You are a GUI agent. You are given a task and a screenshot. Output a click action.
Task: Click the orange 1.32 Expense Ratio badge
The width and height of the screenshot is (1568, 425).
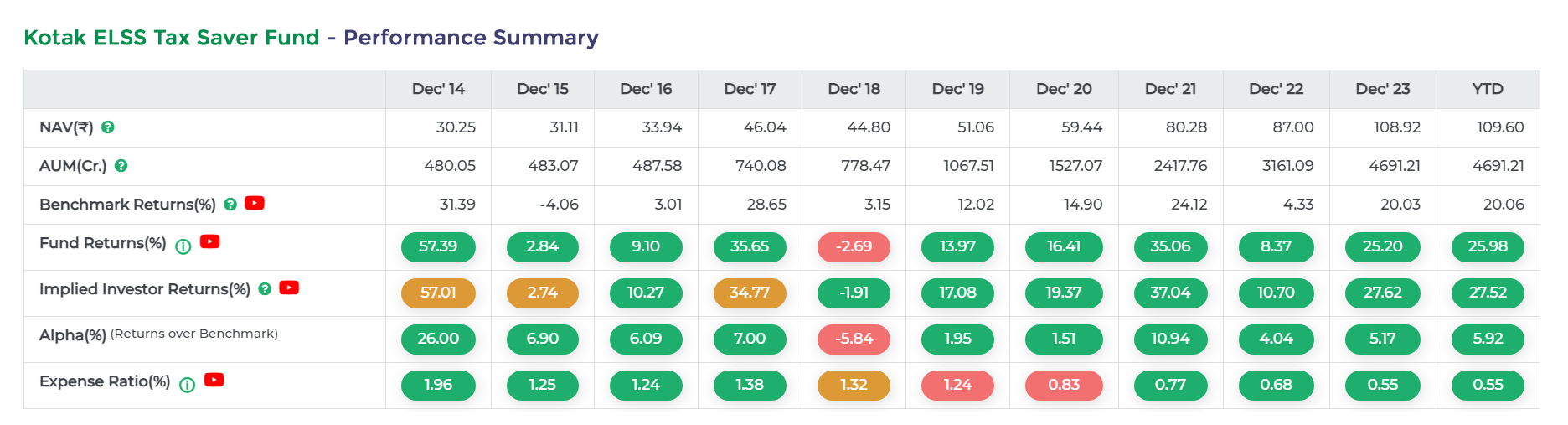point(854,385)
